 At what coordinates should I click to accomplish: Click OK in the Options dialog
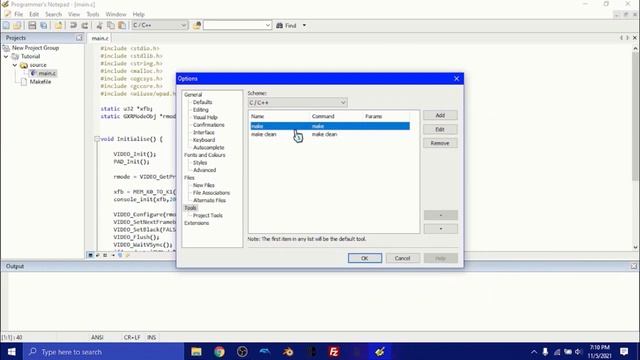[x=365, y=258]
